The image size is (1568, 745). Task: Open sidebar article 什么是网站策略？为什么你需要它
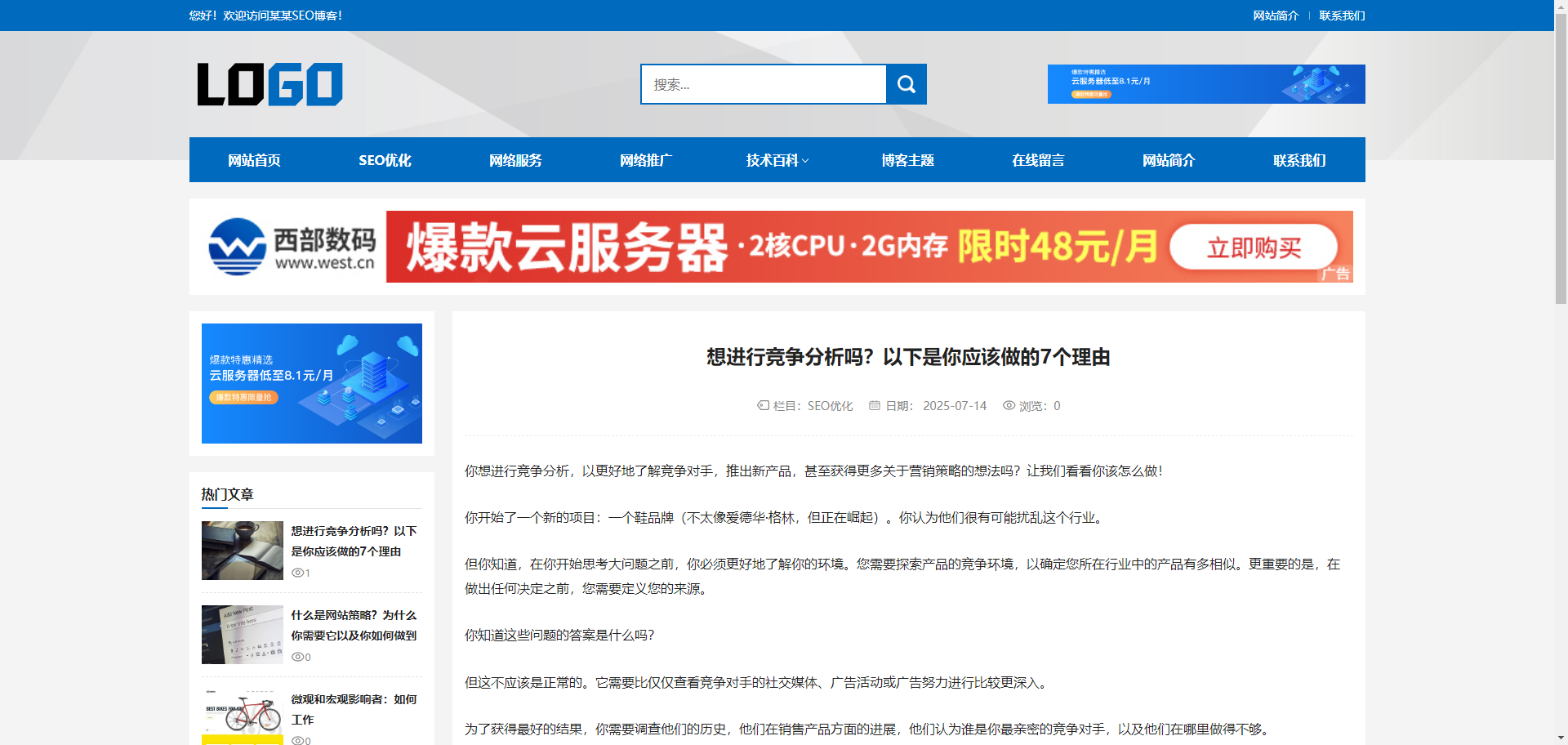(x=354, y=625)
